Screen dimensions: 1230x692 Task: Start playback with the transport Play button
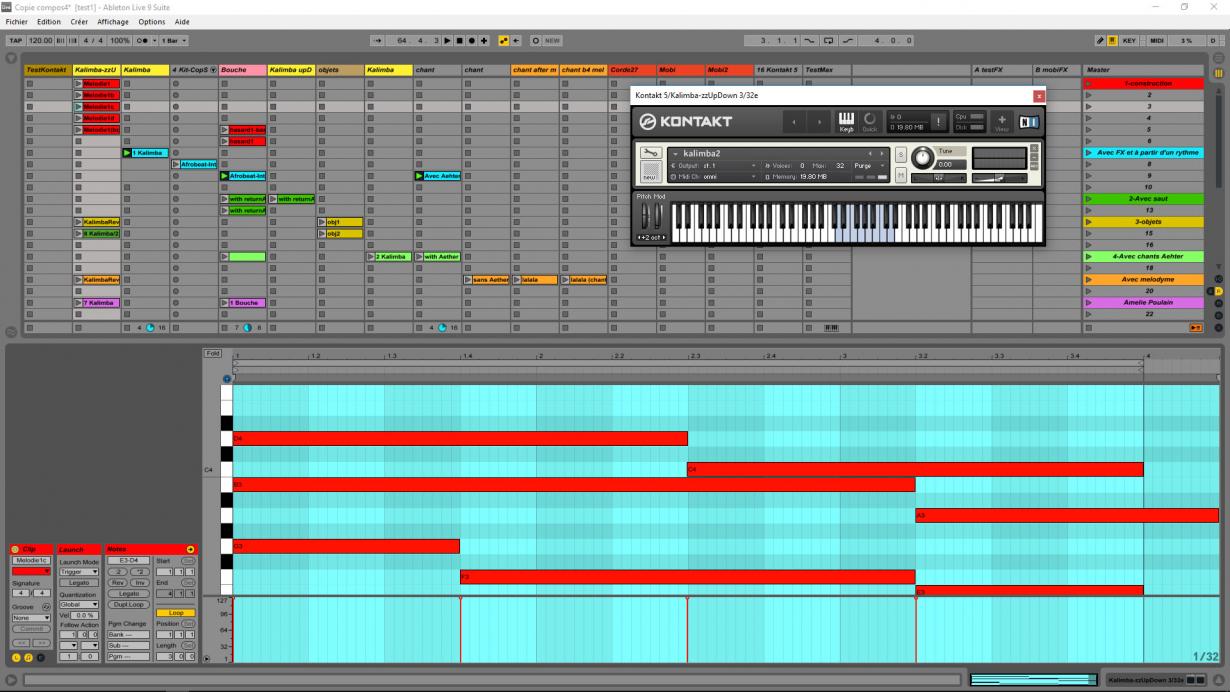coord(447,41)
